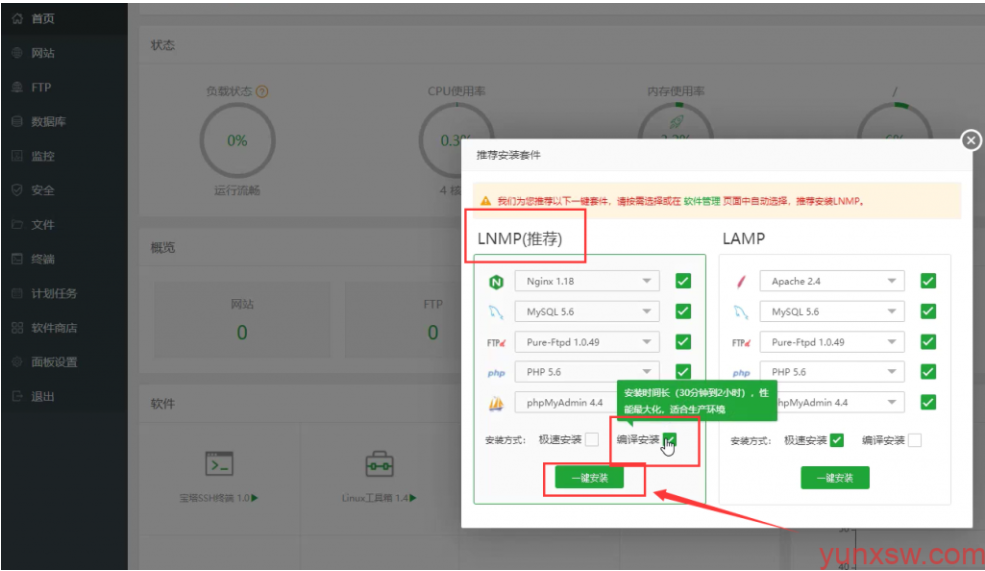
Task: Click the 软件商店 grid icon in sidebar
Action: (17, 327)
